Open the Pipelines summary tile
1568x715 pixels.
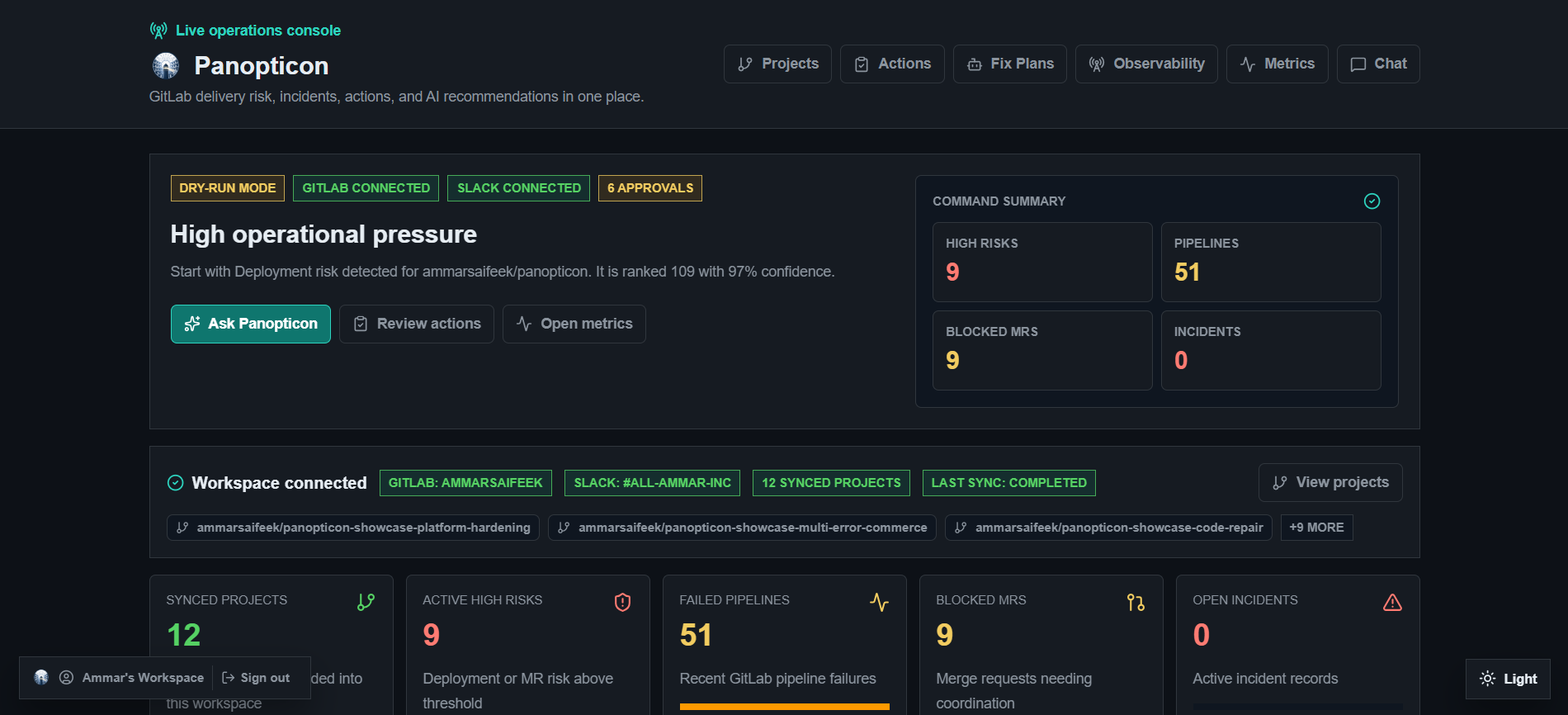(x=1271, y=262)
